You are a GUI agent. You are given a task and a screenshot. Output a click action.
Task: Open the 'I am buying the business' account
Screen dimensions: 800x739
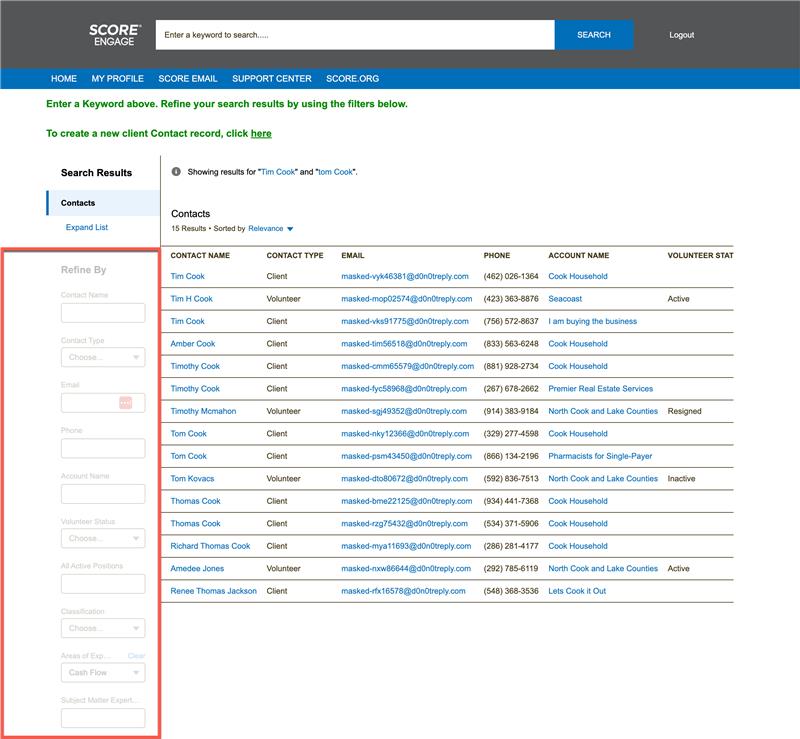592,321
